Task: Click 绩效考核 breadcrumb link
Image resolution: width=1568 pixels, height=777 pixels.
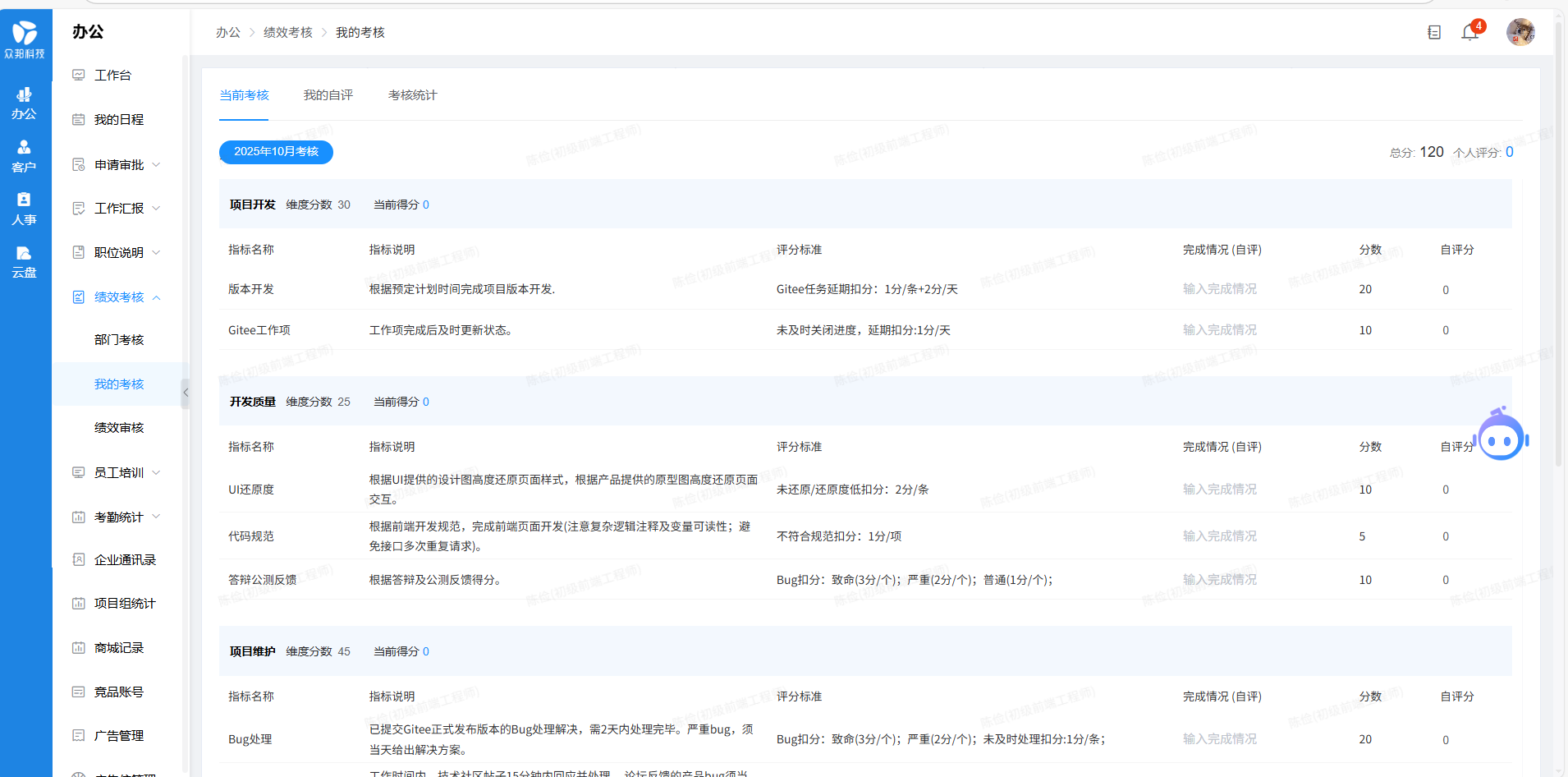Action: pos(287,32)
